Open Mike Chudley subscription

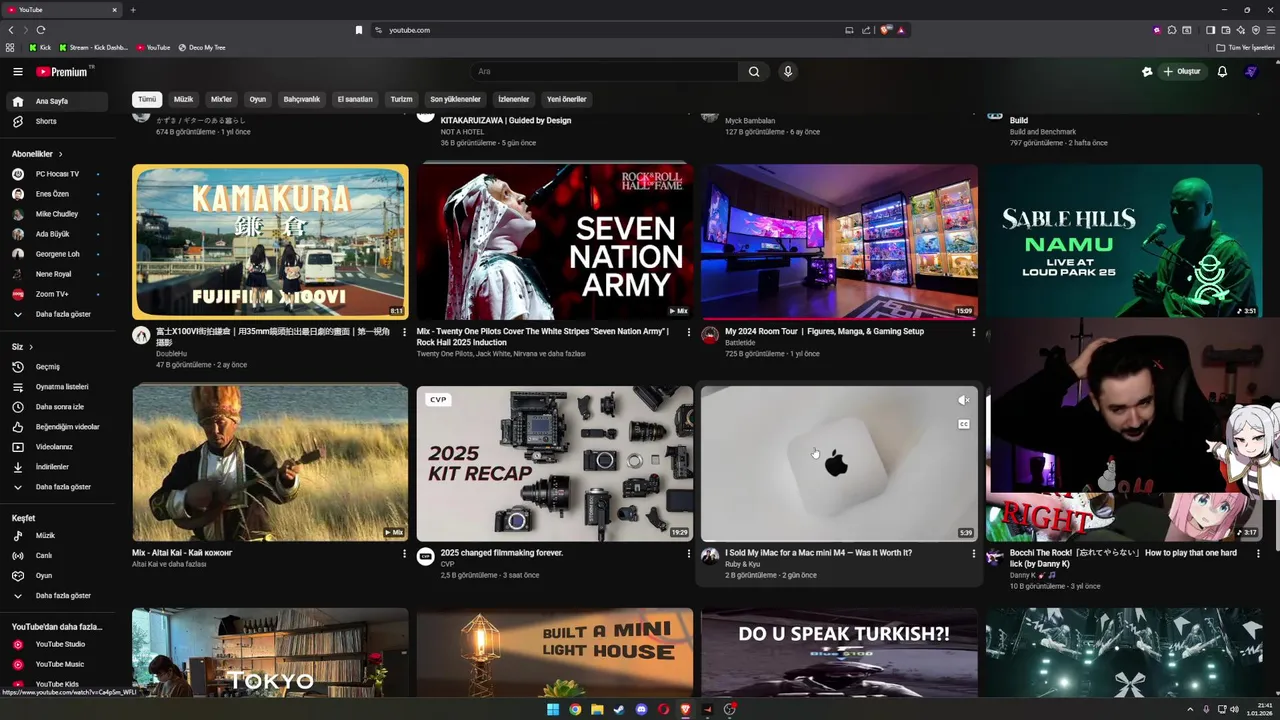(57, 214)
